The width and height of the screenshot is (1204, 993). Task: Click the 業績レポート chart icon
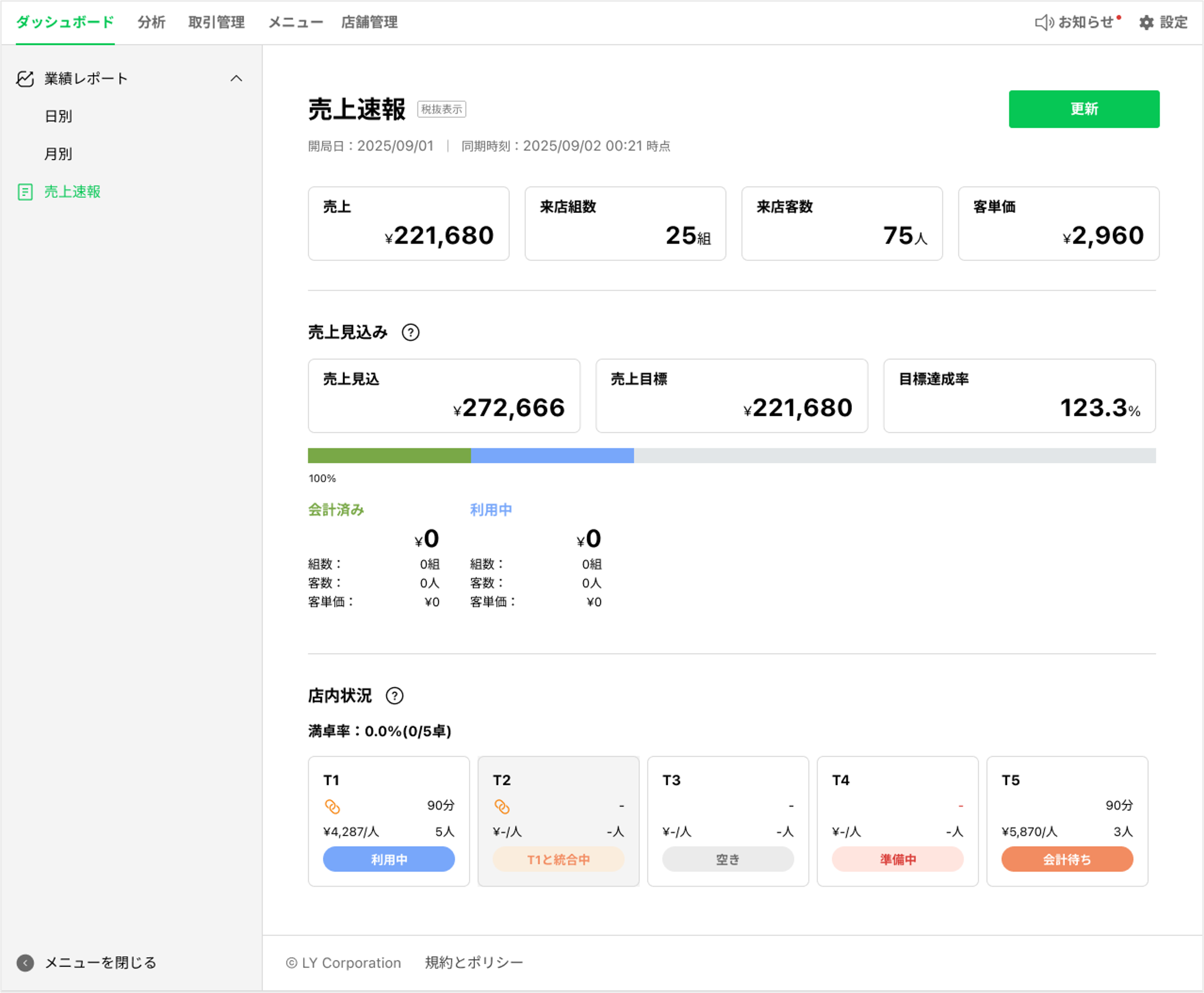click(25, 78)
